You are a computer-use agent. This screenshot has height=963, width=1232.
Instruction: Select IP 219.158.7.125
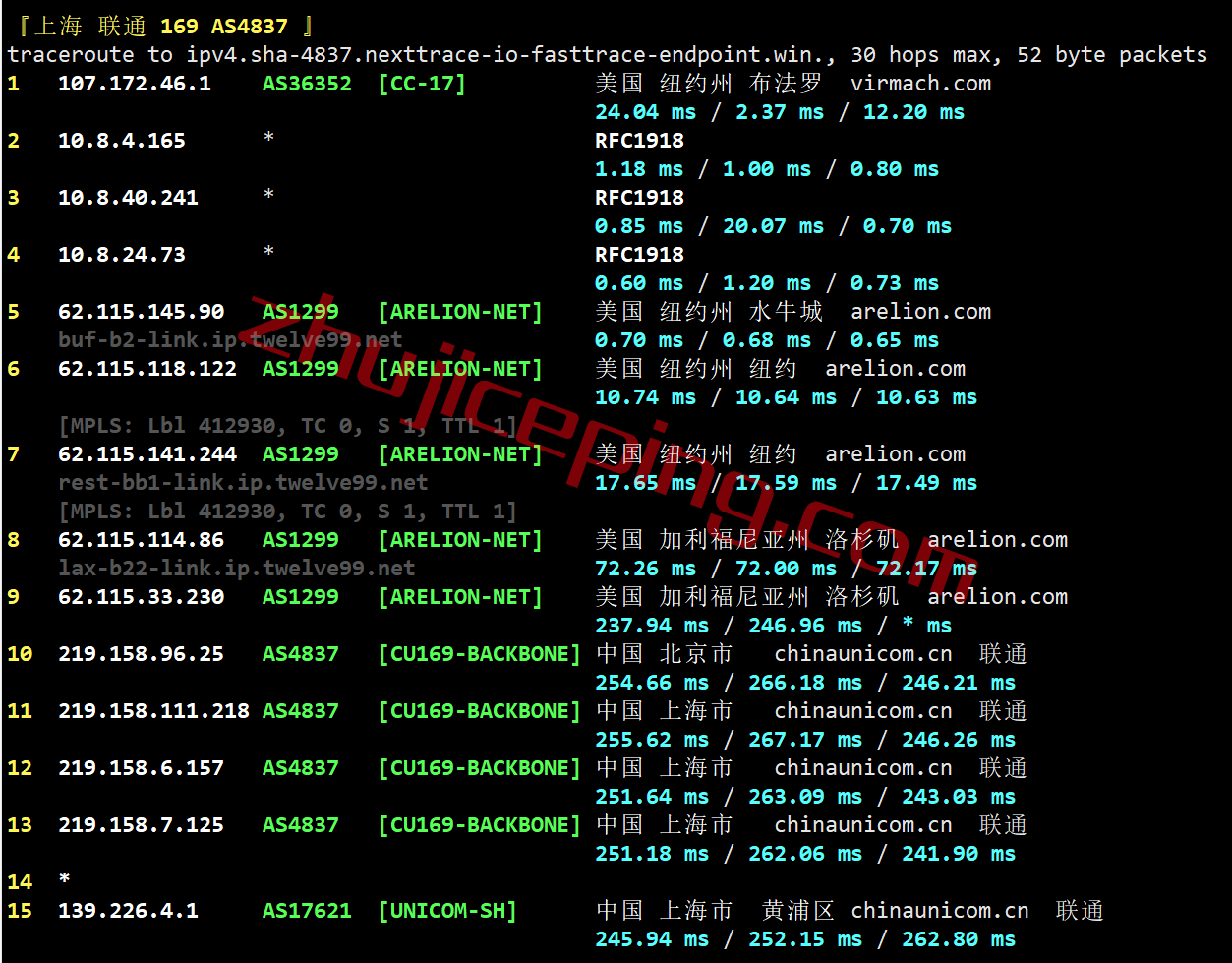click(x=141, y=825)
